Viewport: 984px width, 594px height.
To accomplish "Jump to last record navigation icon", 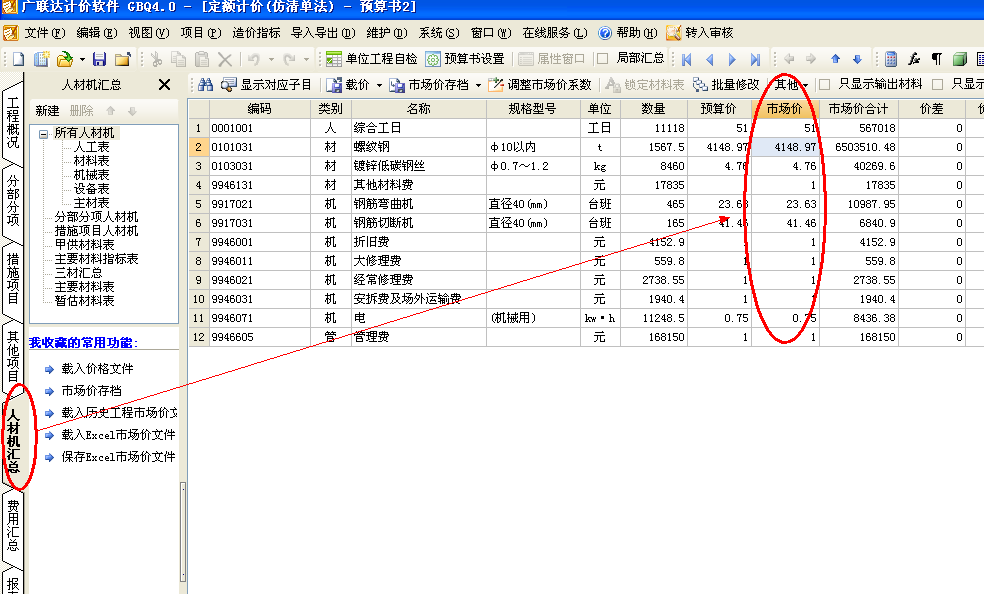I will pos(755,59).
